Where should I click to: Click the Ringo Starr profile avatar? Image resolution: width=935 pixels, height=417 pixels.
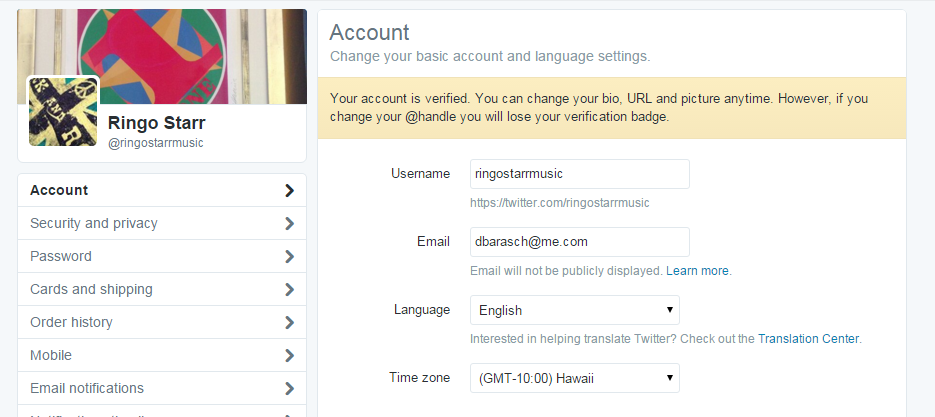coord(63,111)
